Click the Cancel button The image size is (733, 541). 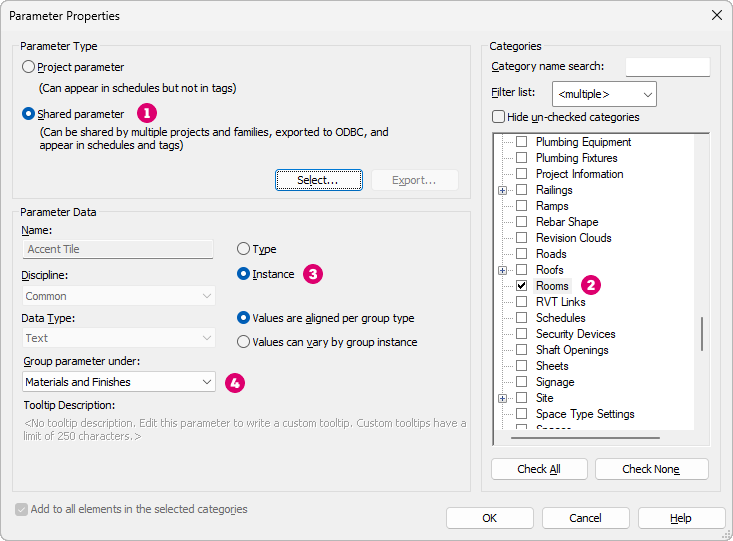tap(585, 518)
